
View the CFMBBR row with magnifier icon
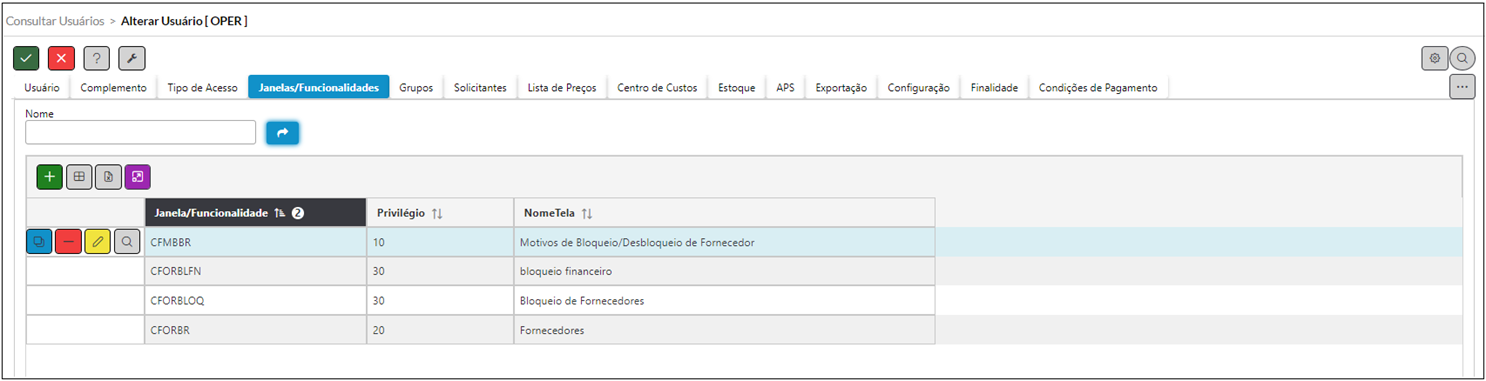point(127,241)
